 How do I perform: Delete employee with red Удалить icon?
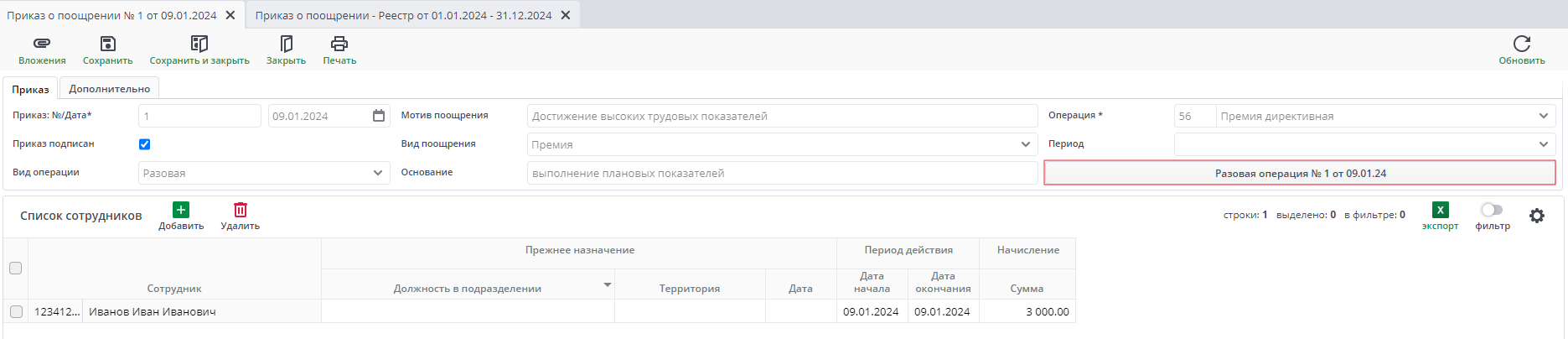241,210
